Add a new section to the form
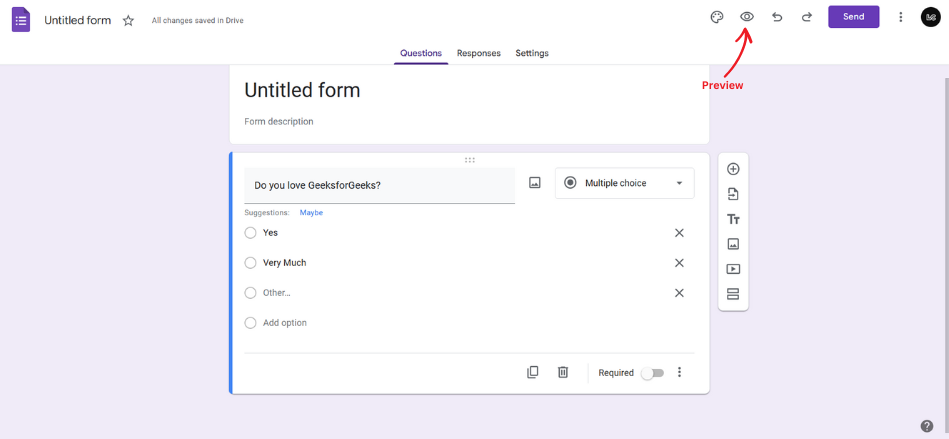This screenshot has width=949, height=439. point(733,294)
